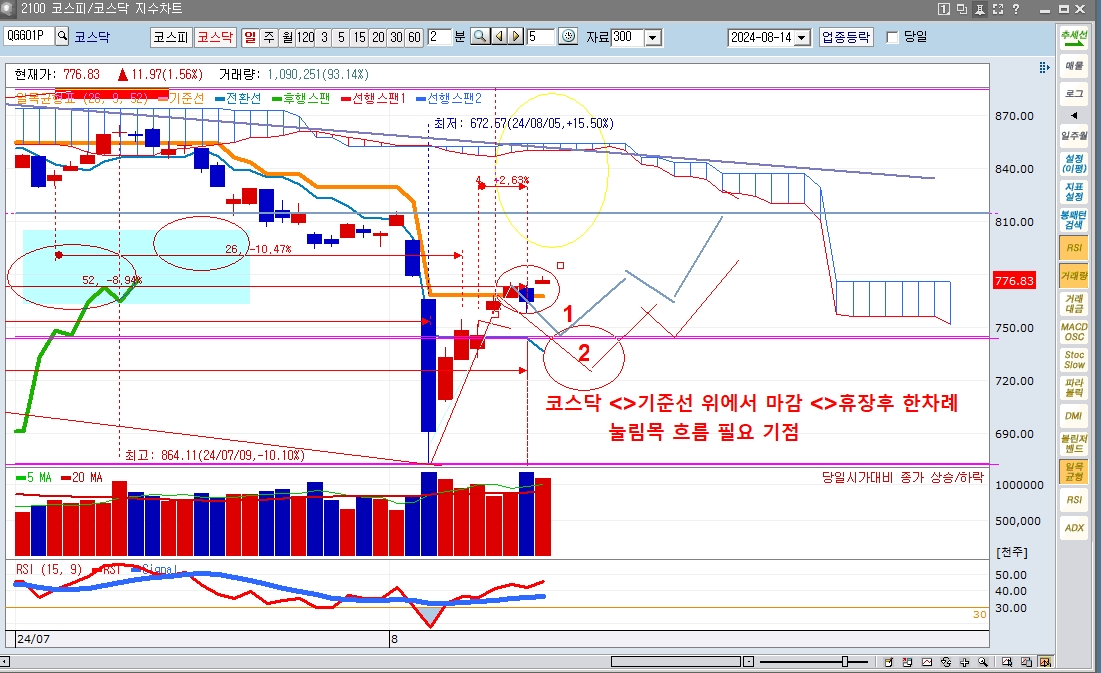Adjust the bottom chart zoom slider handle
The height and width of the screenshot is (673, 1101).
click(845, 662)
